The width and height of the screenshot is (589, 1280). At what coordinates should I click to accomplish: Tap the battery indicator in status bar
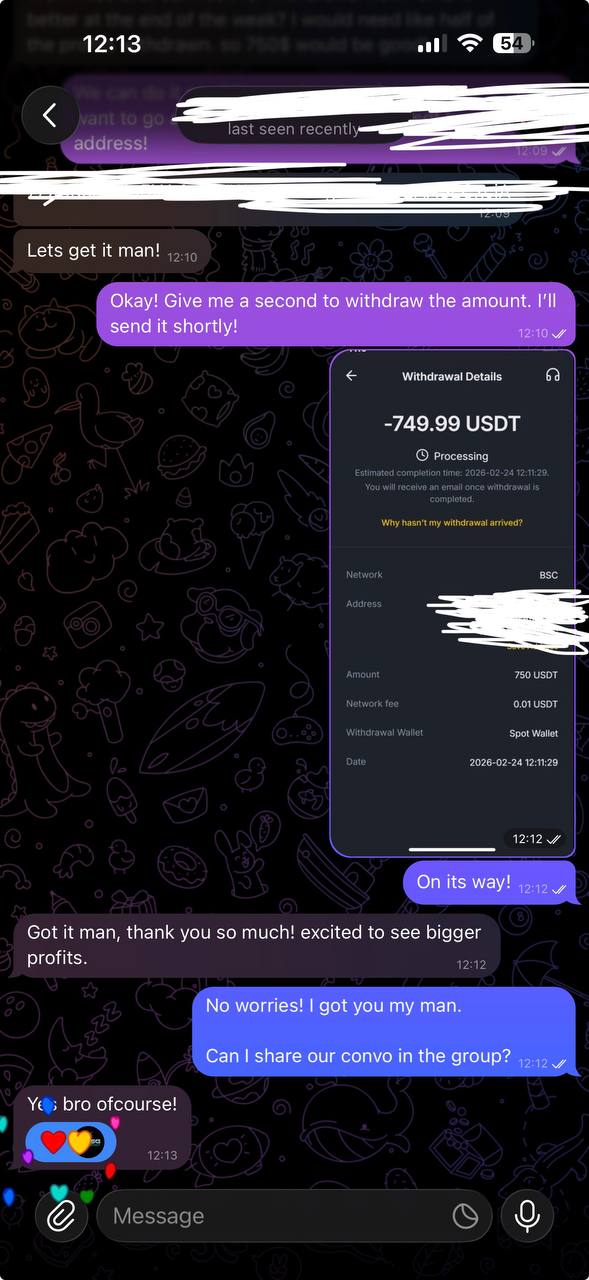tap(514, 43)
